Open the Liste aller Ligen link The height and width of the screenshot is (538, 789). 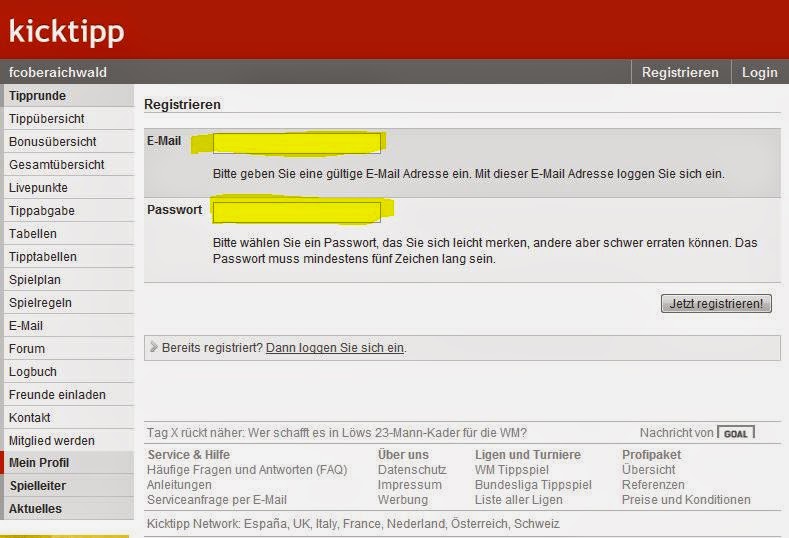tap(519, 500)
